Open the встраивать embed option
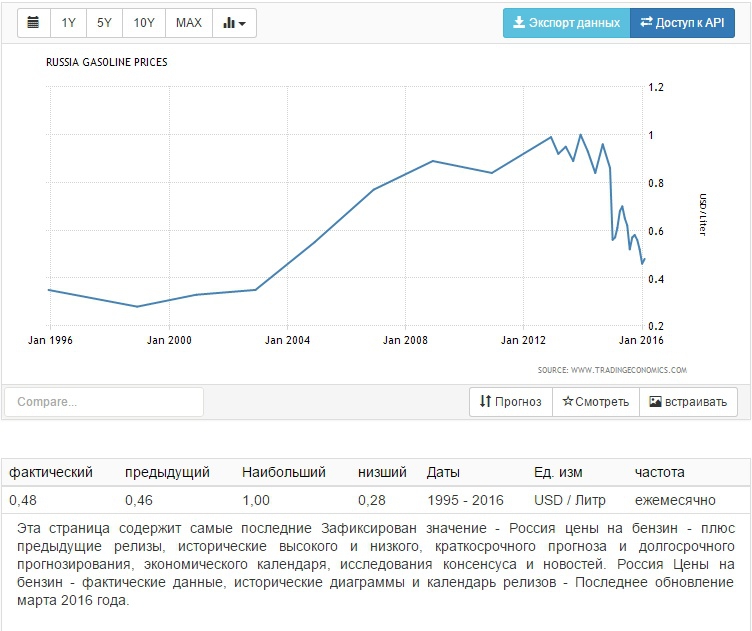This screenshot has height=631, width=752. coord(688,402)
